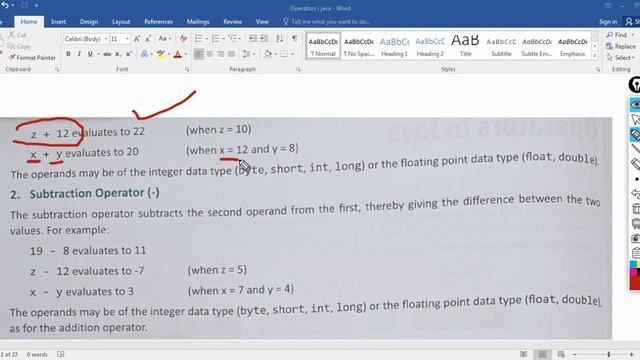The image size is (640, 360).
Task: Increase font size with Grow Font
Action: tap(137, 39)
